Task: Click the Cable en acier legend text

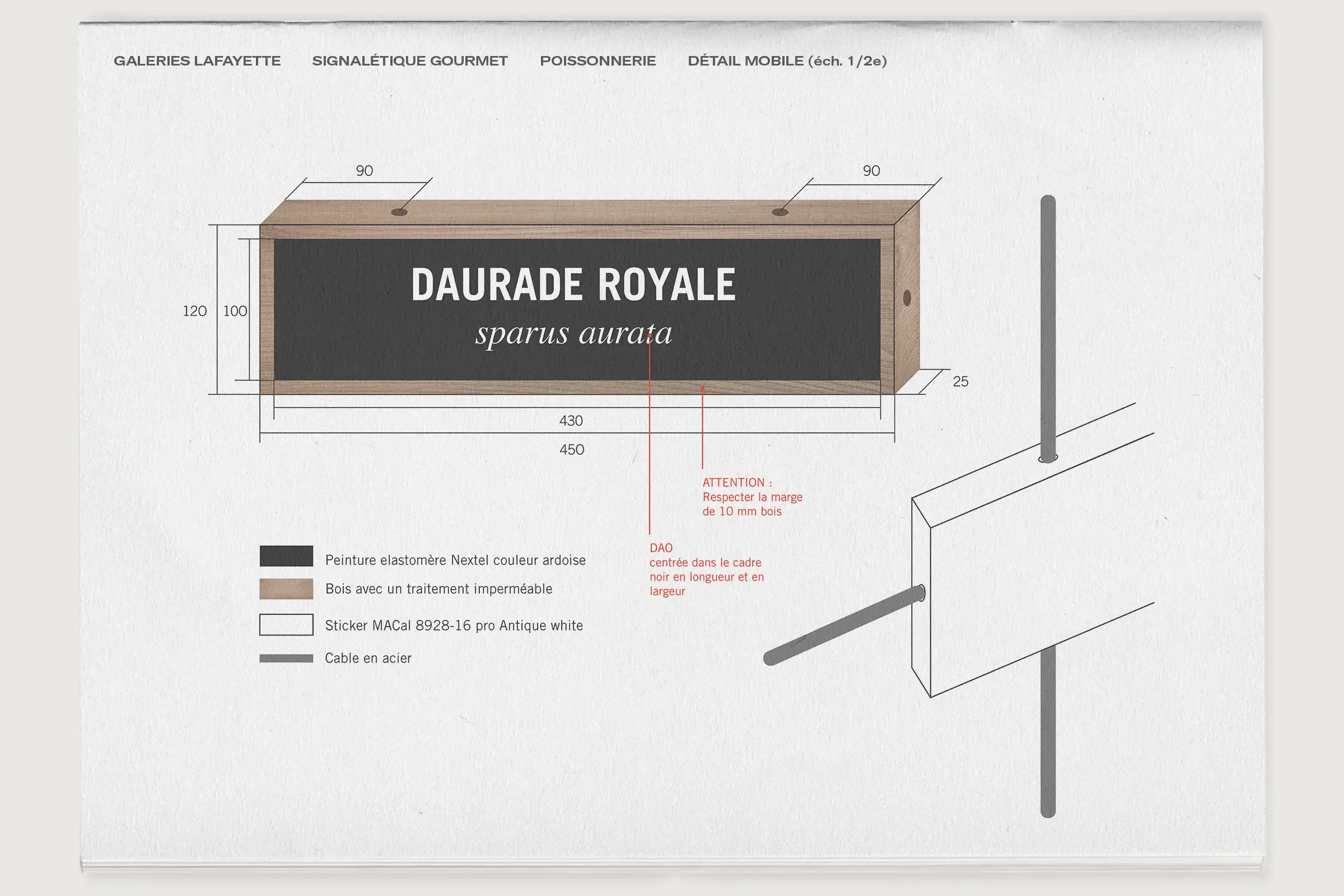Action: click(x=368, y=659)
